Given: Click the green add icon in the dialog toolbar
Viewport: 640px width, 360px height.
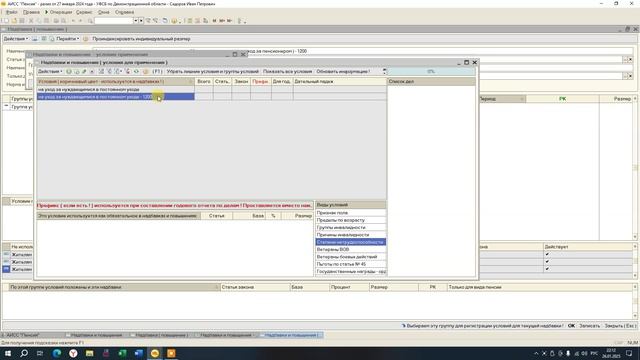Looking at the screenshot, I should [x=69, y=71].
